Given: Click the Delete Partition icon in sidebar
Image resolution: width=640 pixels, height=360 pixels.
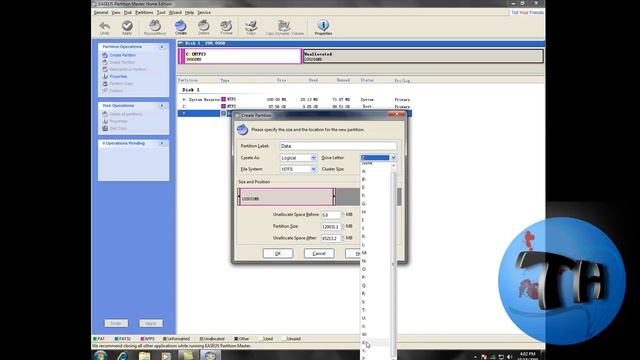Looking at the screenshot, I should 105,62.
